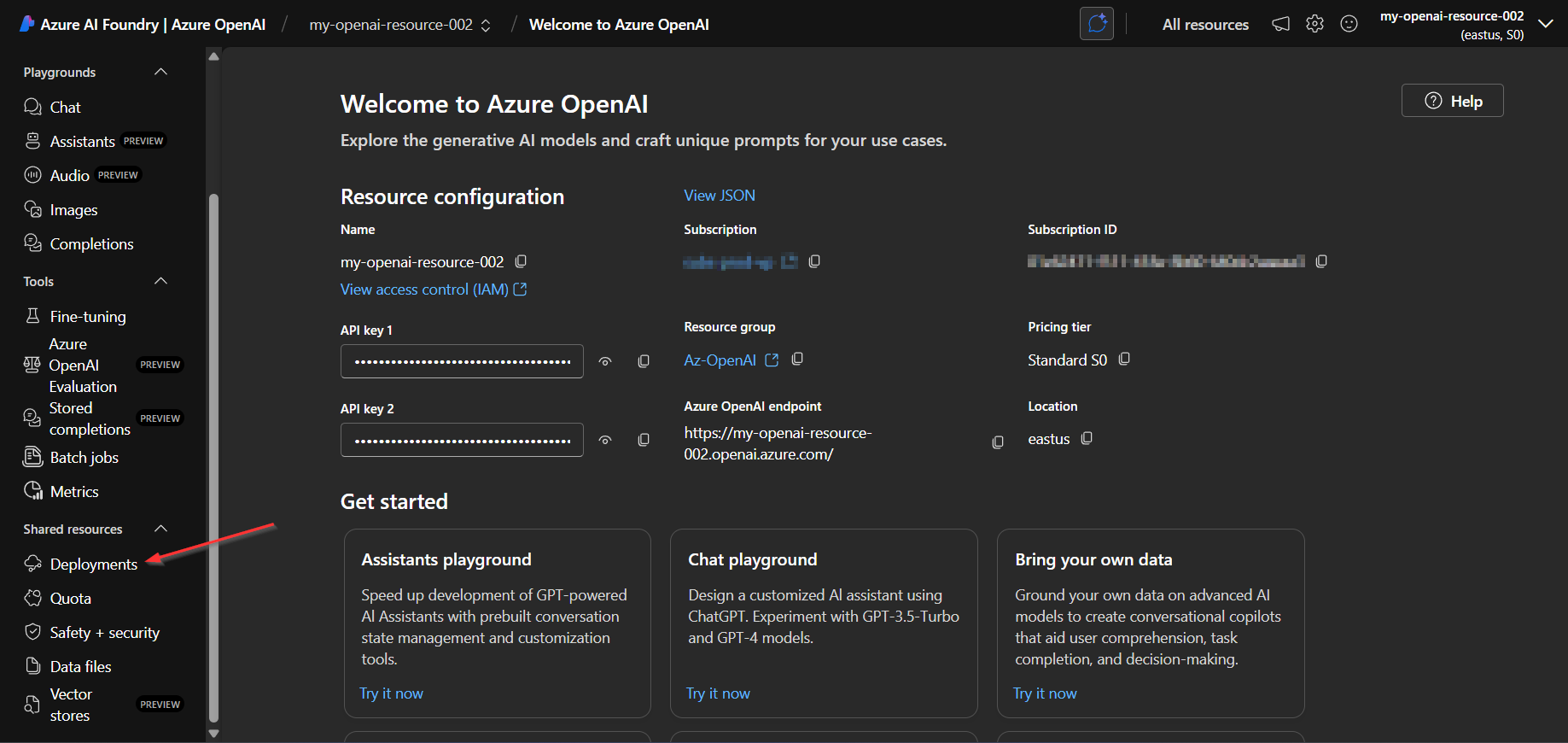Open View access control (IAM) link
The image size is (1568, 743).
(x=434, y=290)
